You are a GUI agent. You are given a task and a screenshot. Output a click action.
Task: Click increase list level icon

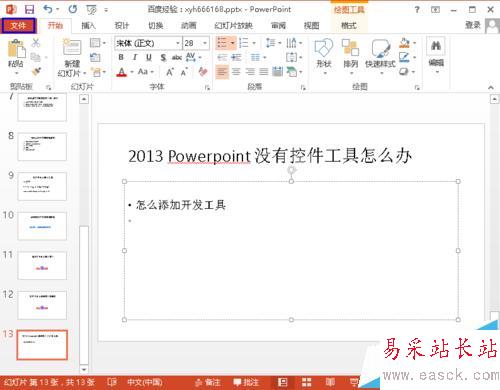pyautogui.click(x=236, y=57)
